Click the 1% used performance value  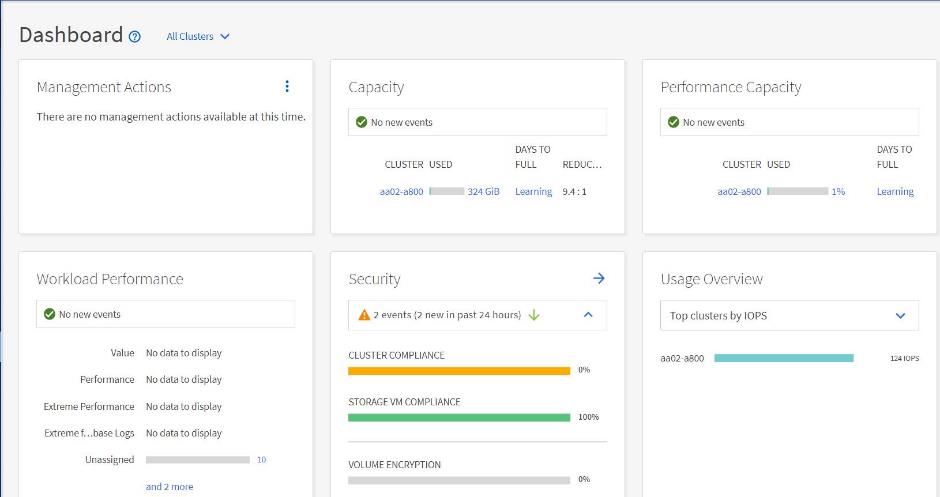click(x=838, y=191)
